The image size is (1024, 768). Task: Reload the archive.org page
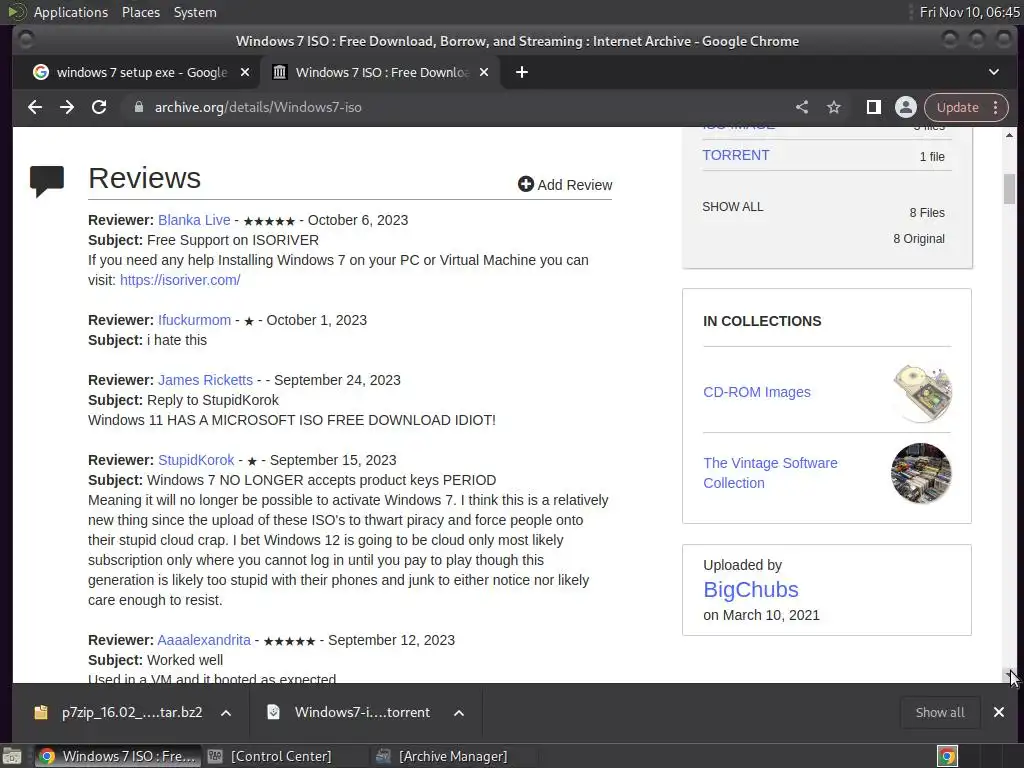(99, 107)
